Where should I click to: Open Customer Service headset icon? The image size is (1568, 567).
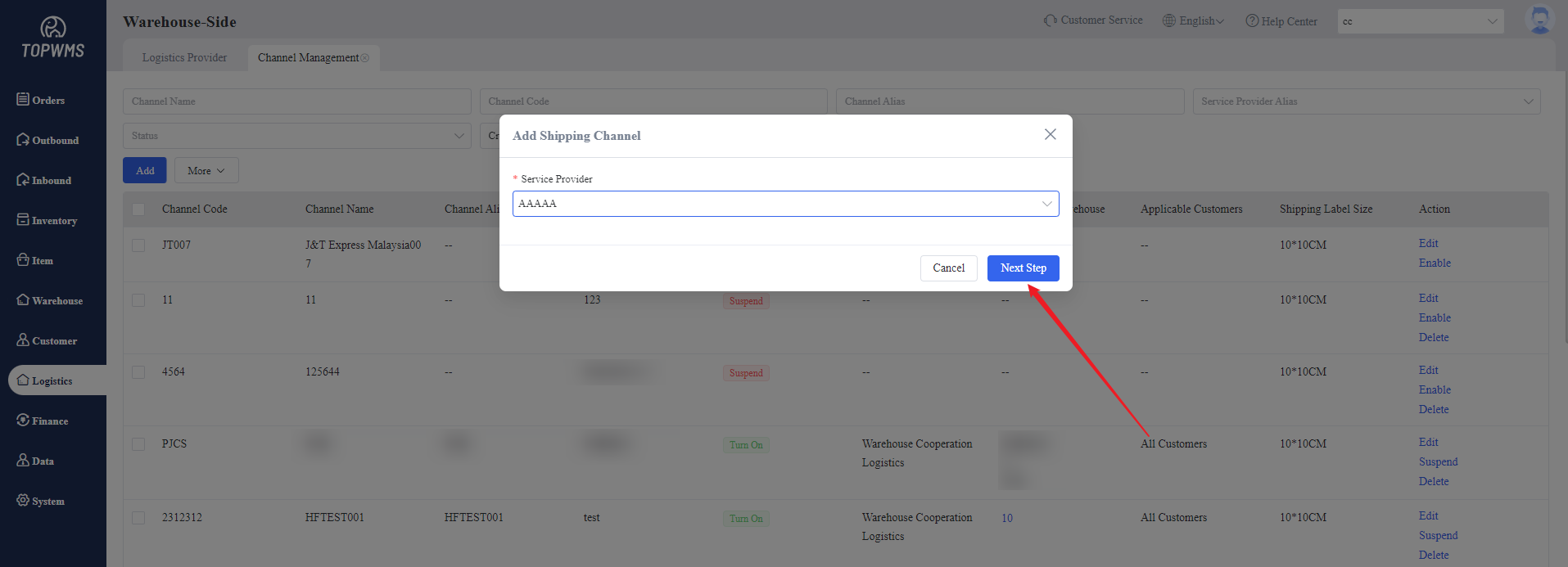1050,20
